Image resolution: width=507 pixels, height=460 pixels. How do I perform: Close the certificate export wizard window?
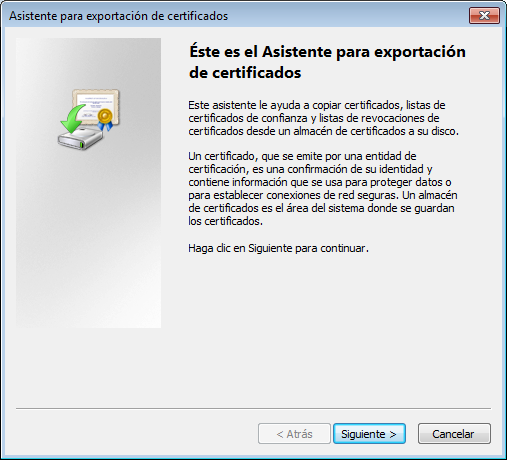point(484,16)
